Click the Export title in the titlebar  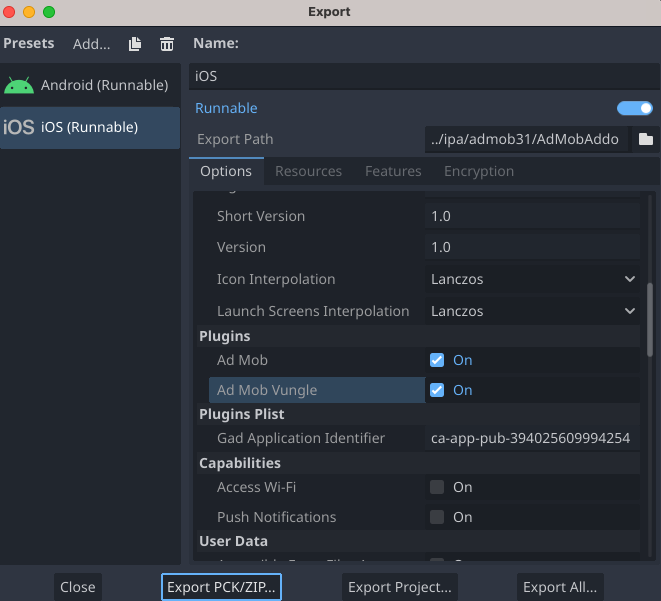coord(329,12)
